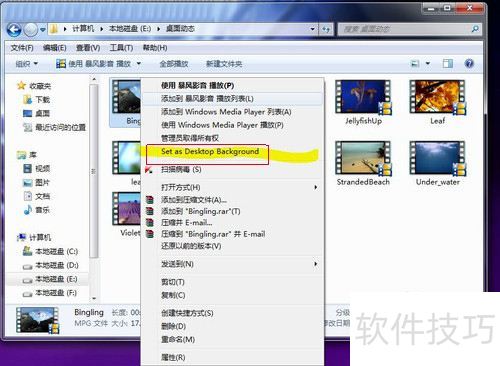Click the Back navigation arrow button
The image size is (500, 366).
tap(14, 30)
